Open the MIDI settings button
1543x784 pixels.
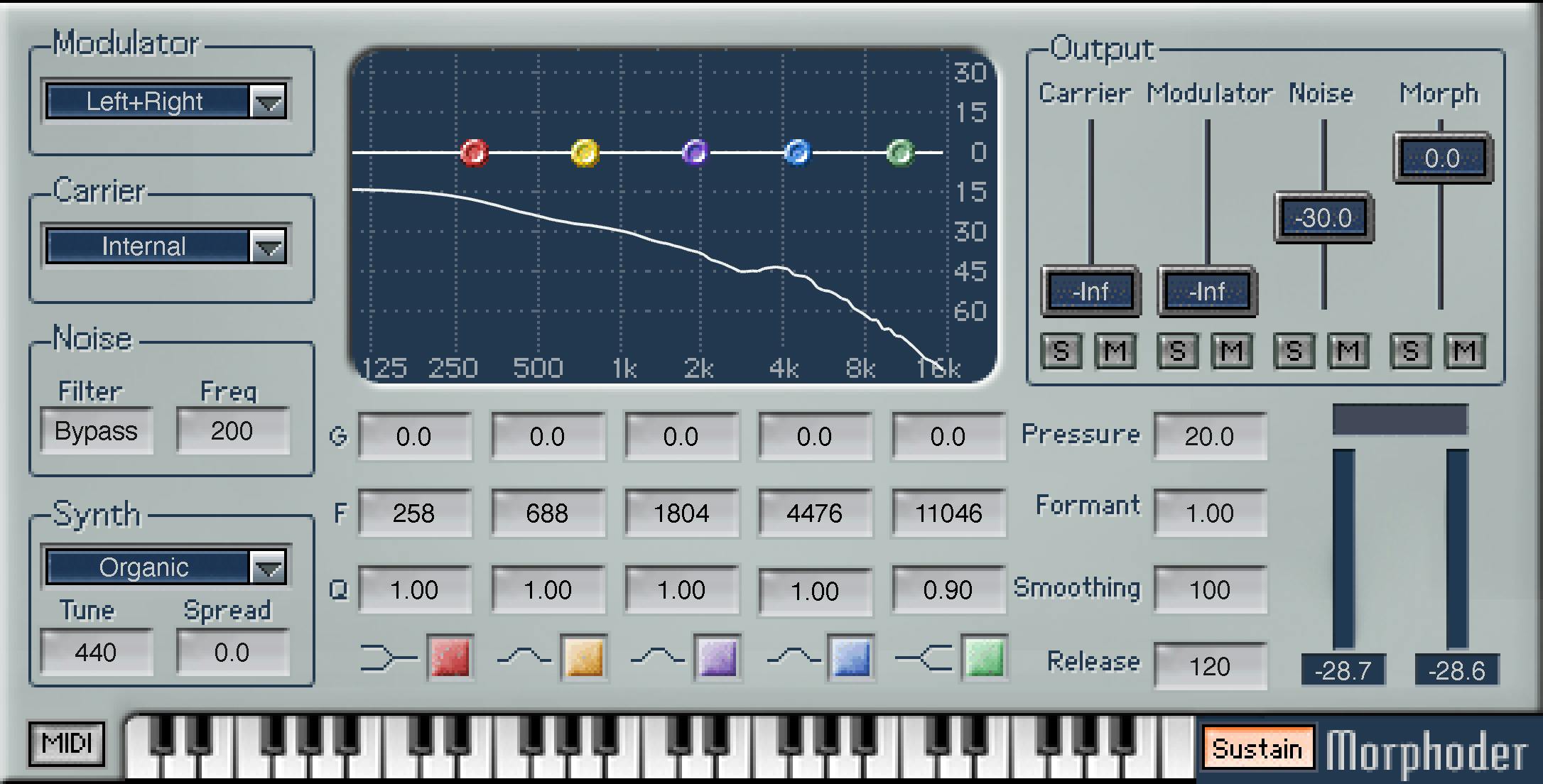pyautogui.click(x=66, y=744)
